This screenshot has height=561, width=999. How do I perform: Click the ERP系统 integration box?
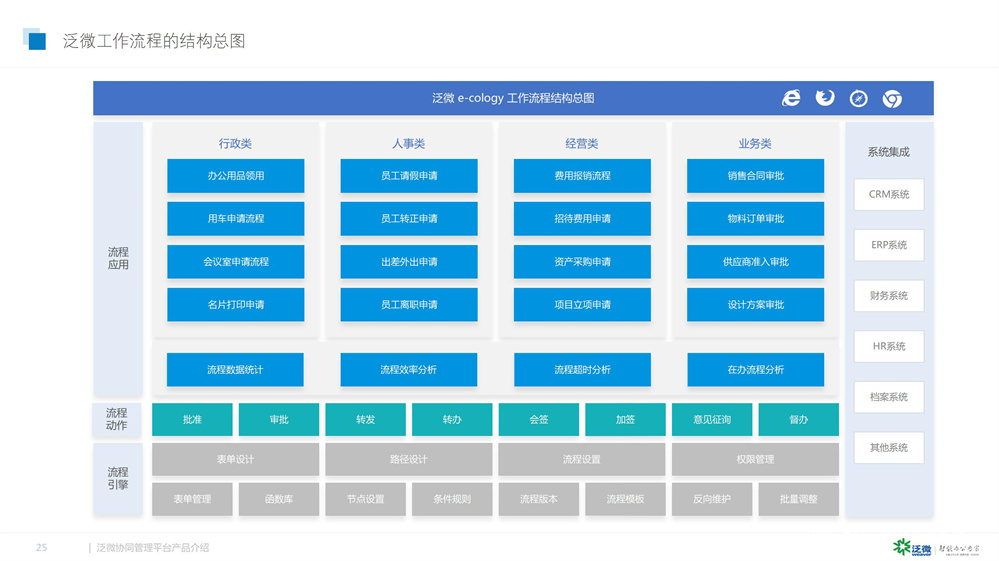click(x=889, y=245)
